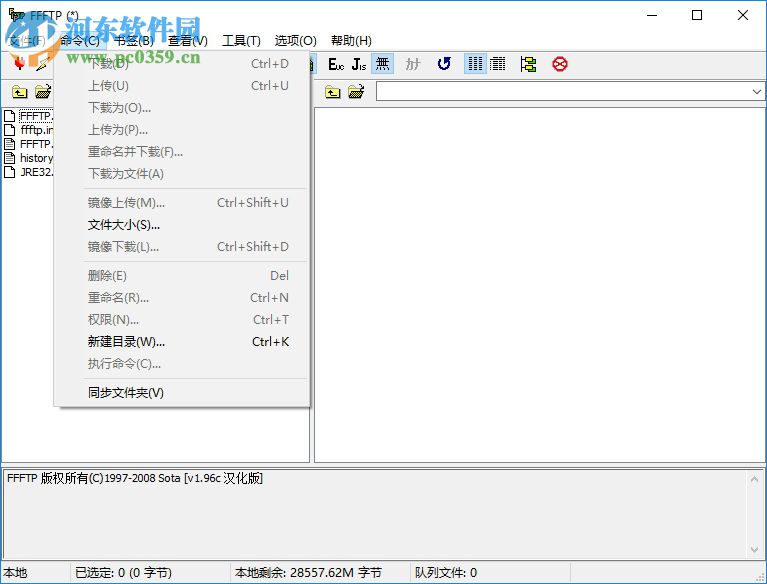Choose 权限(N)... menu entry

click(182, 319)
